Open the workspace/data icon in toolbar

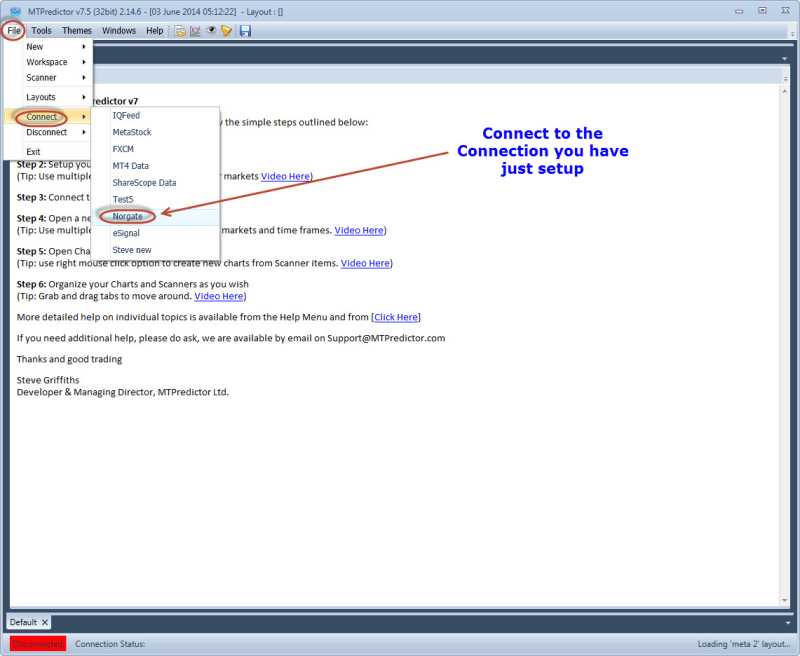(x=180, y=31)
